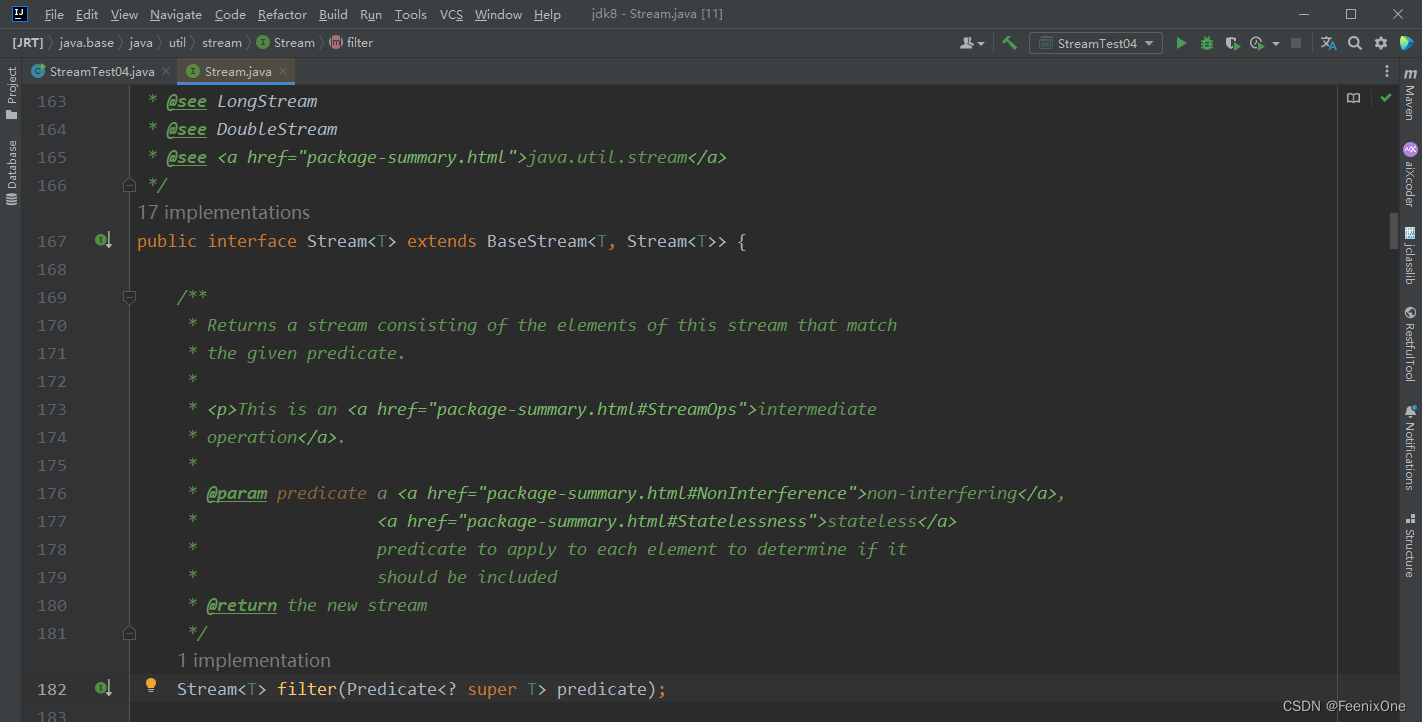The width and height of the screenshot is (1422, 722).
Task: Open the profiler dropdown arrow
Action: pos(1276,44)
